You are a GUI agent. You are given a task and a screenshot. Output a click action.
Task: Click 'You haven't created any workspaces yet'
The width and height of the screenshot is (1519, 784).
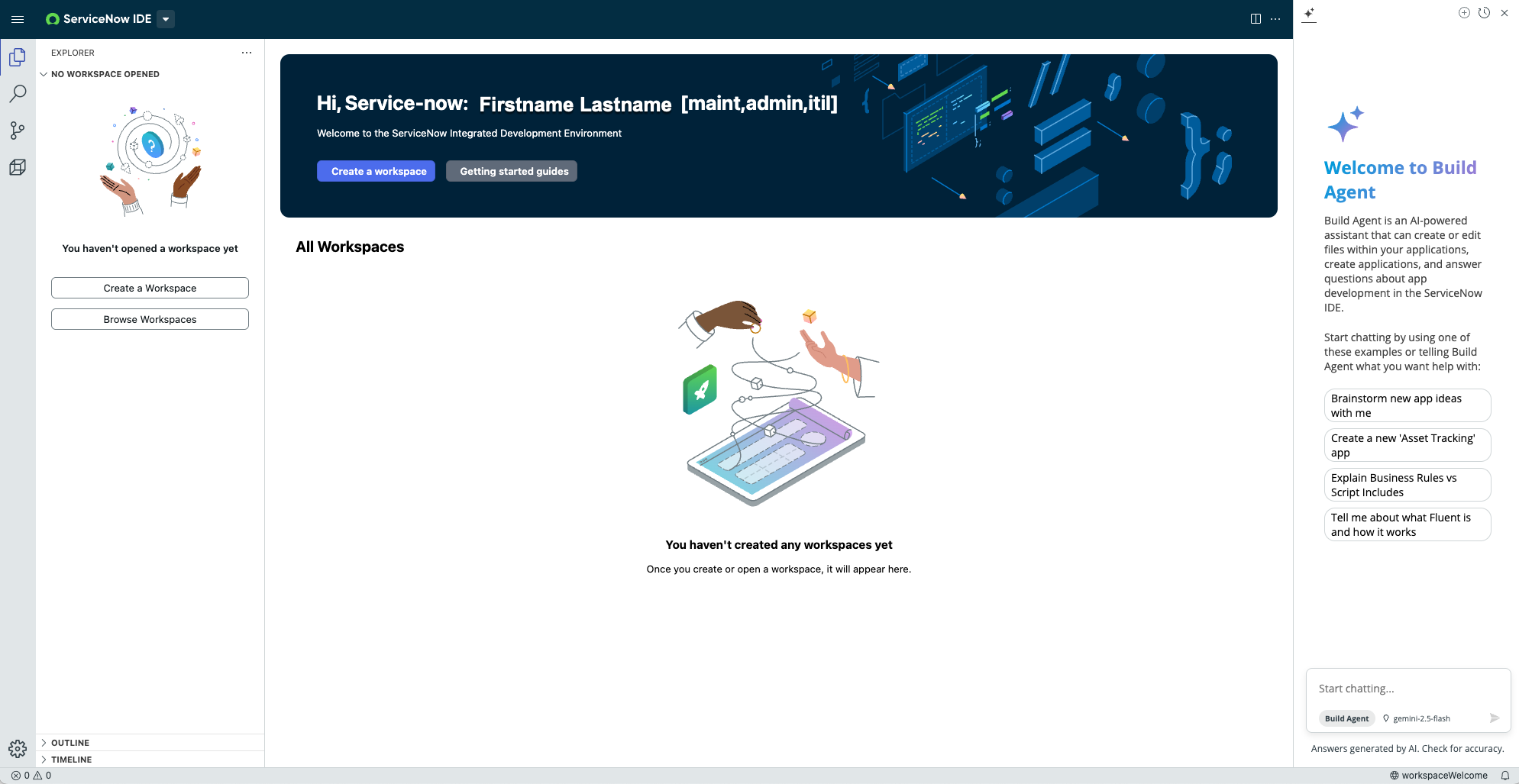coord(779,544)
